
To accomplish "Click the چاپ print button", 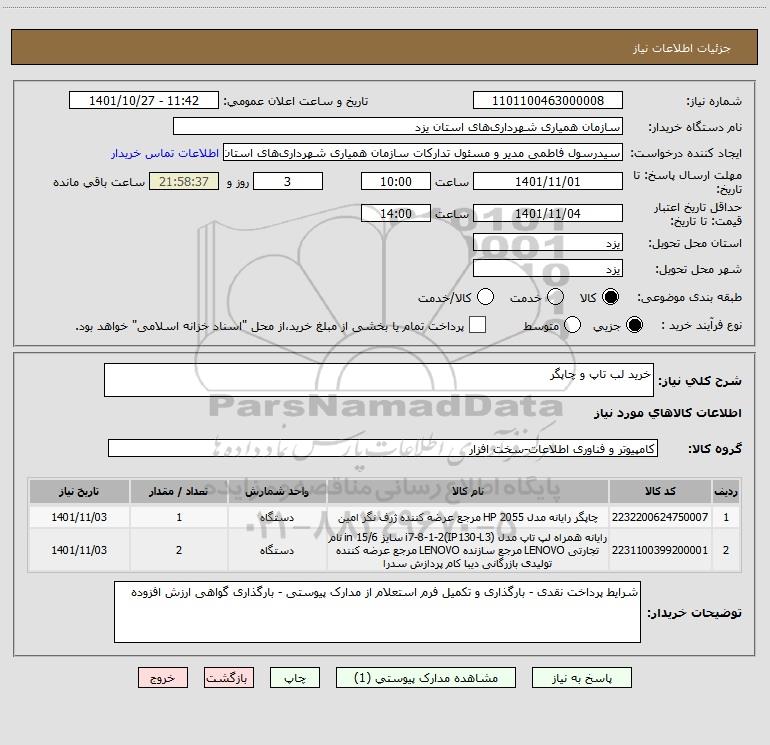I will (x=295, y=678).
